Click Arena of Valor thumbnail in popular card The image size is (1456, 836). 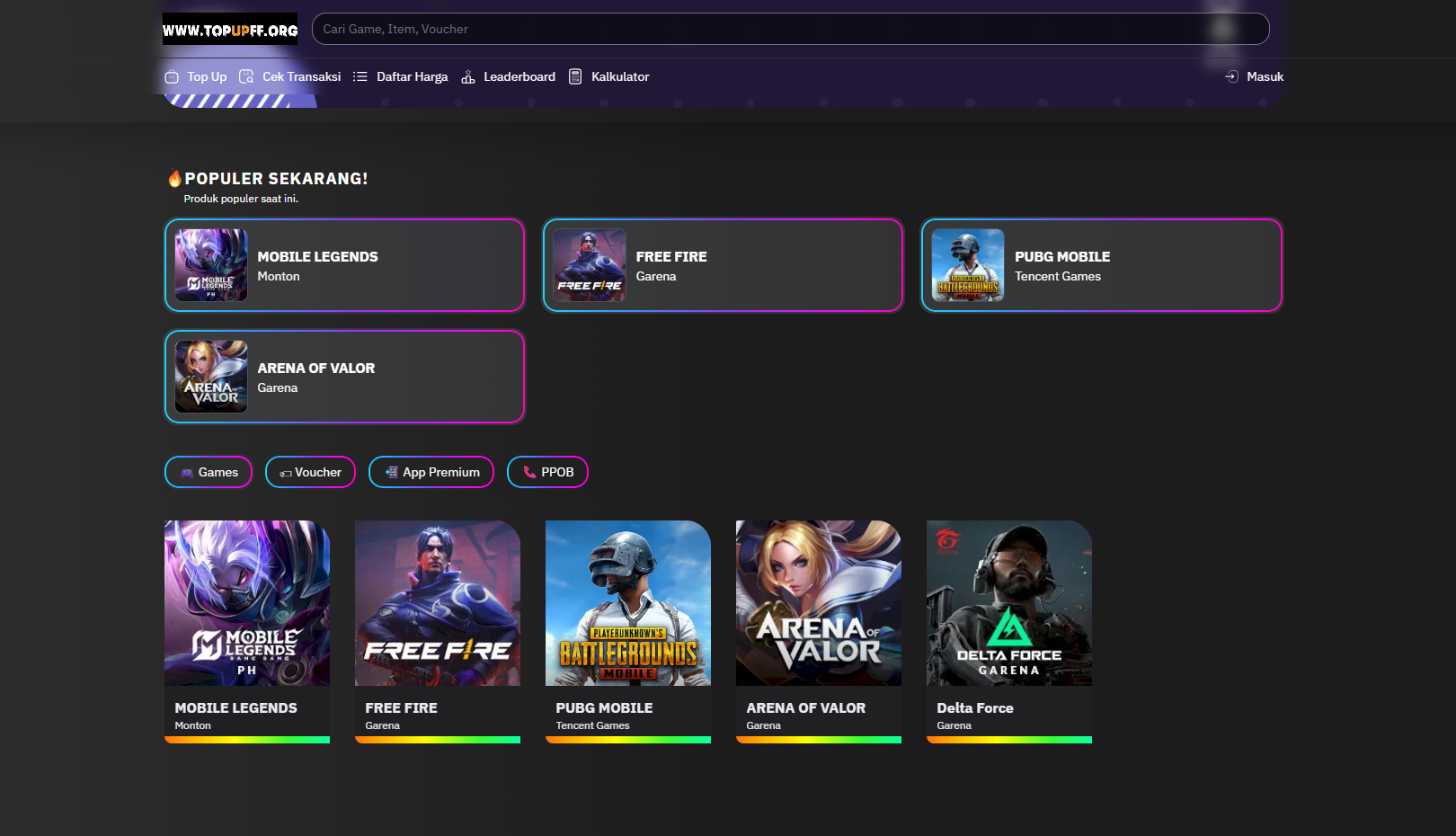[211, 377]
